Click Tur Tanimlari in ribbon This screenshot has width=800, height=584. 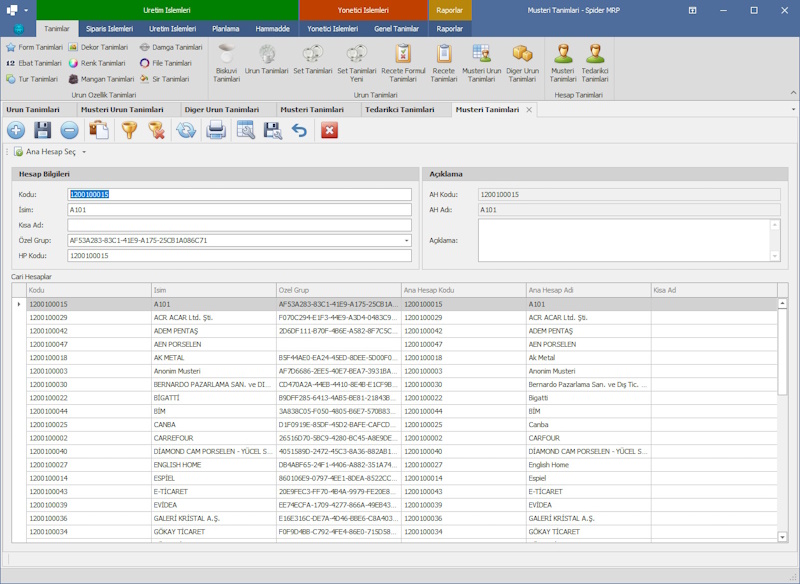[x=32, y=79]
